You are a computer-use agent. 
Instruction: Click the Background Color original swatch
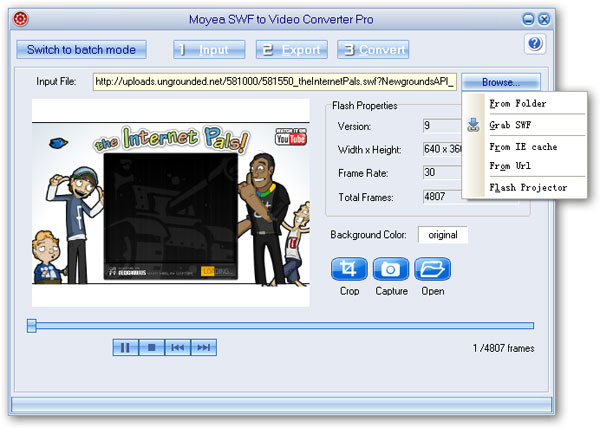coord(443,235)
